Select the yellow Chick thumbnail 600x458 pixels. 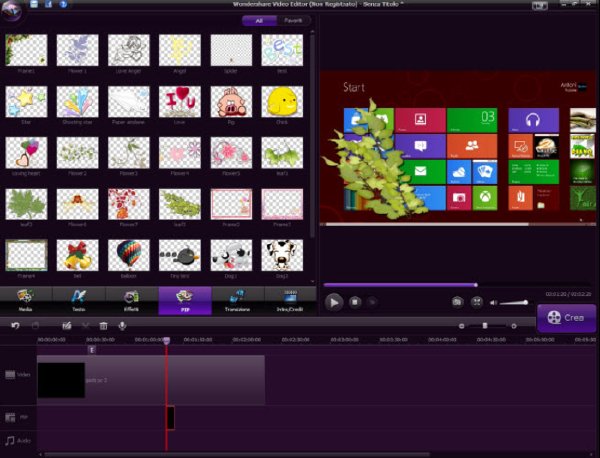[x=282, y=101]
